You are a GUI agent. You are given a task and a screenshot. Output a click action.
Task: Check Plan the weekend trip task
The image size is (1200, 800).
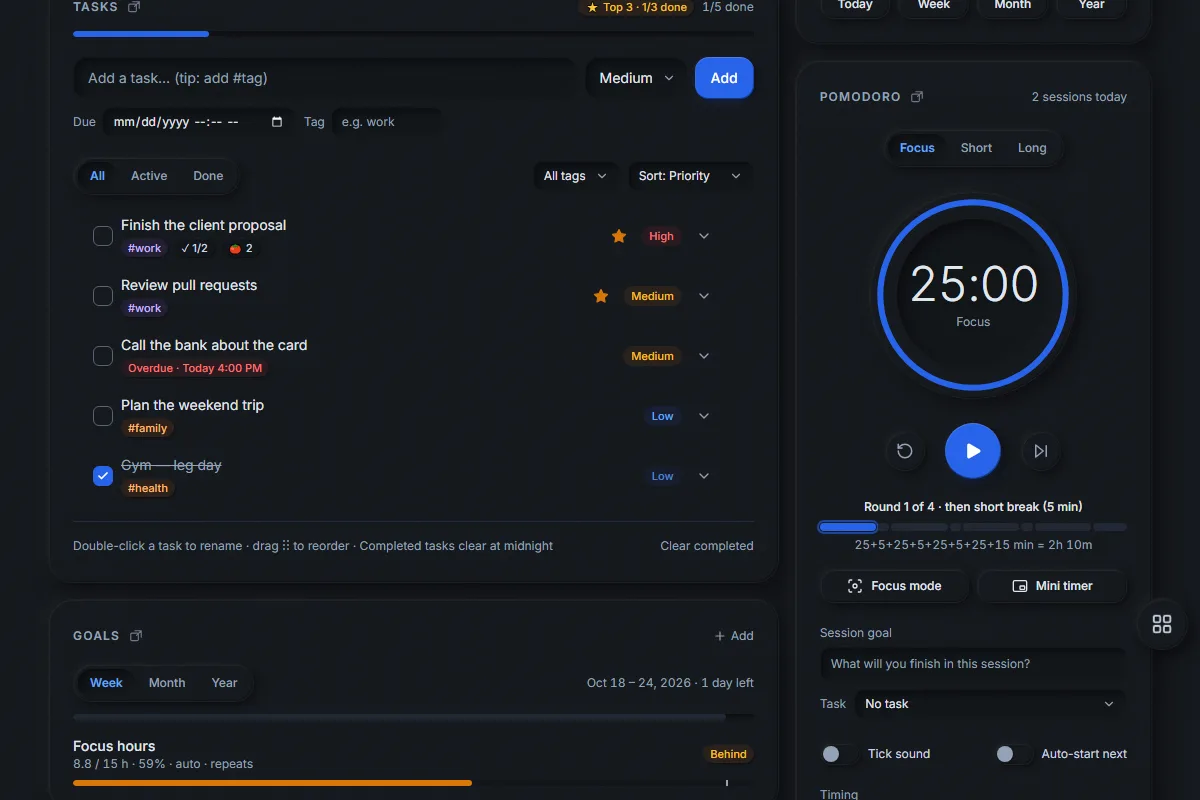103,416
